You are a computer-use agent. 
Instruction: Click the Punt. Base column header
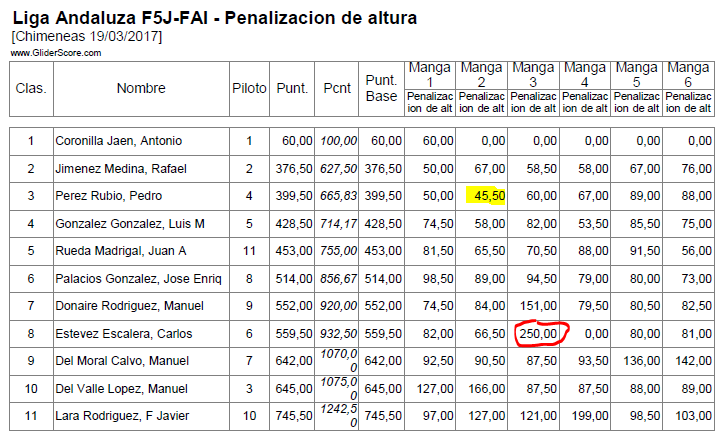click(381, 88)
